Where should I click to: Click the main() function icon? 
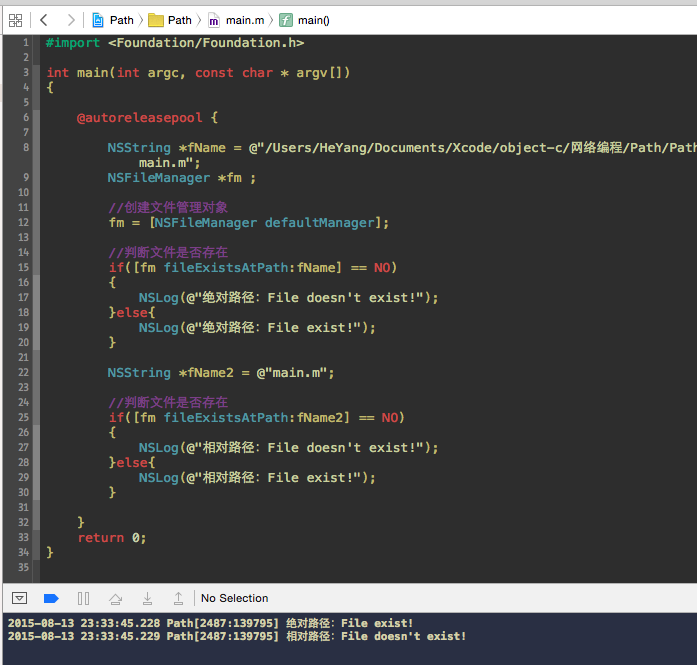286,20
